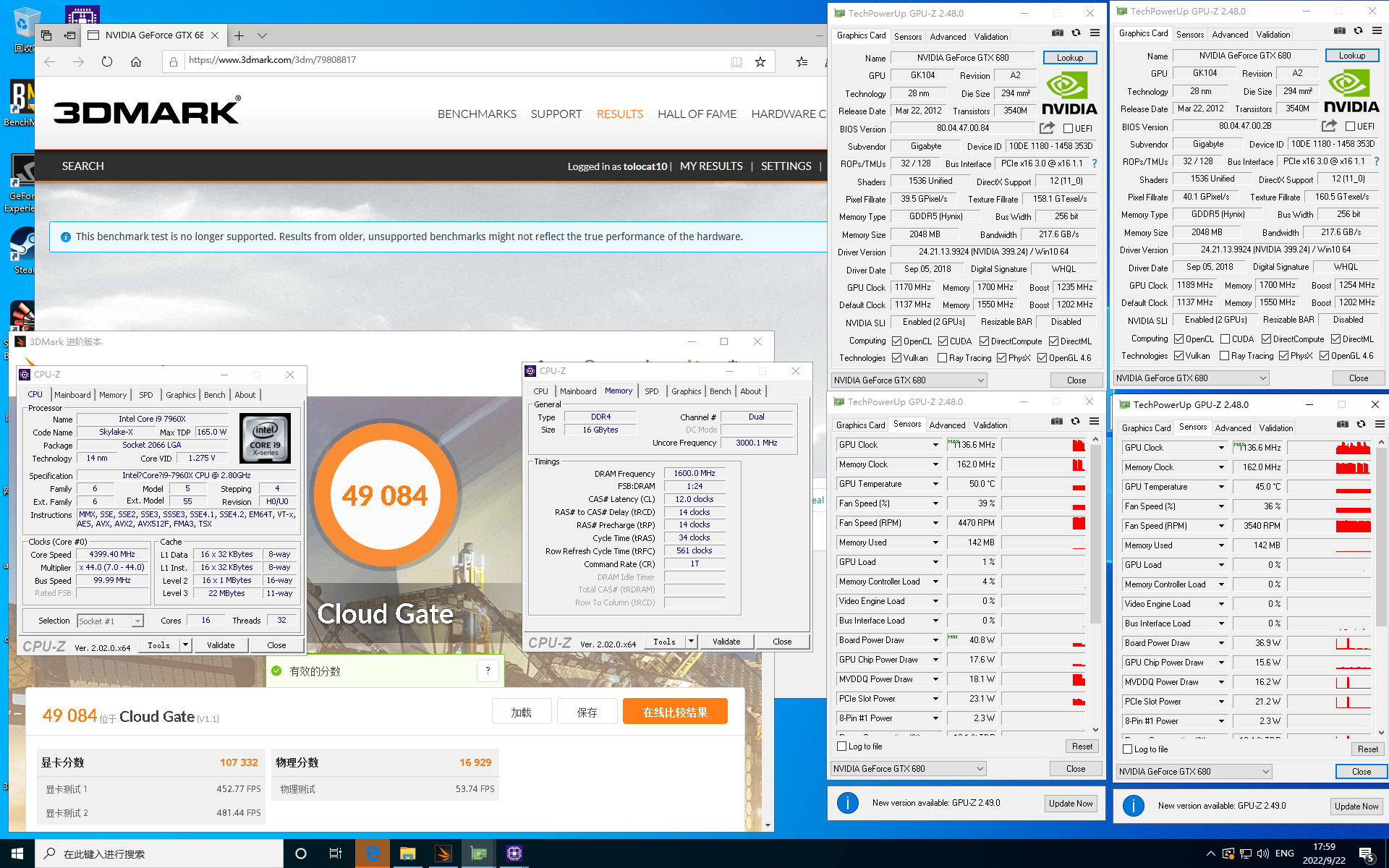Toggle PhysX checkbox in top-left GPU-Z window

click(x=1001, y=358)
